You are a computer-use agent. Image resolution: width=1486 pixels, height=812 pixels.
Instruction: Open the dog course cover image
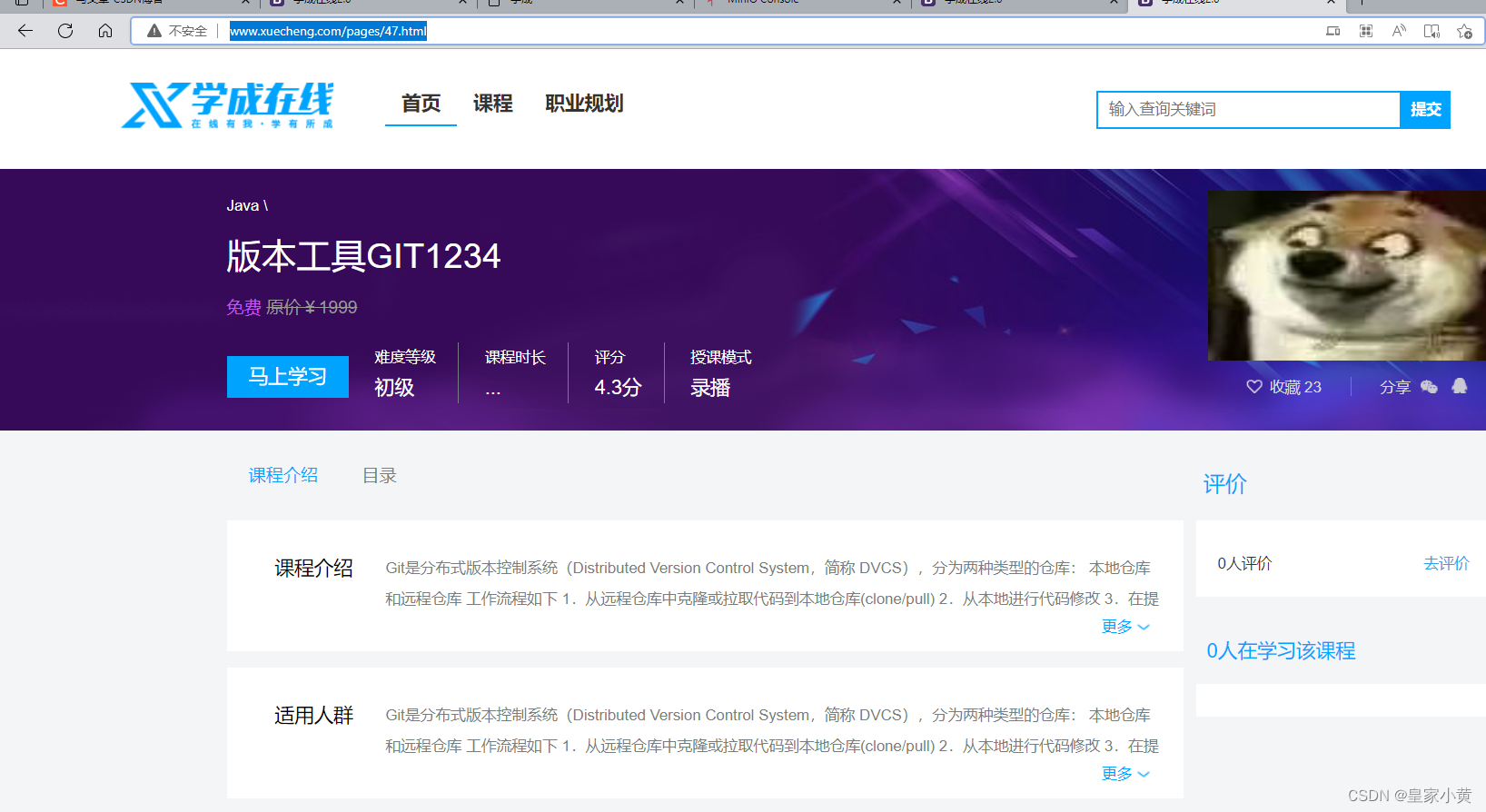click(1346, 275)
